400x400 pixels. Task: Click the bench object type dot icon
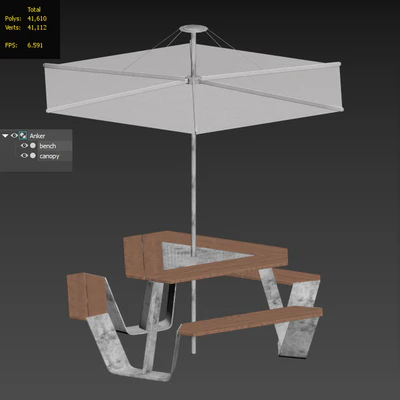coord(33,146)
